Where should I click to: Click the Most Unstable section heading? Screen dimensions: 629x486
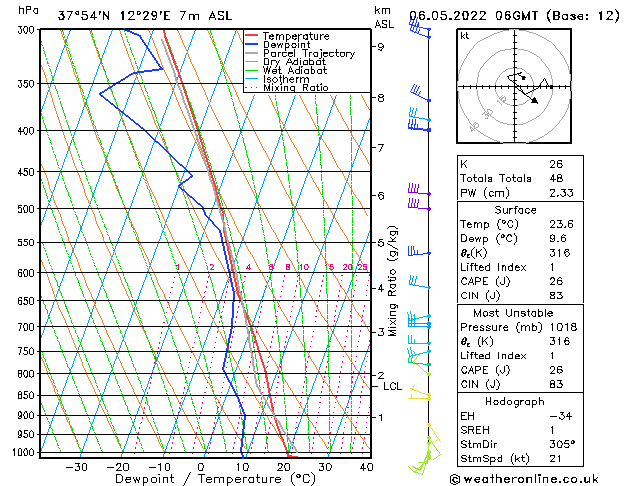tap(513, 313)
